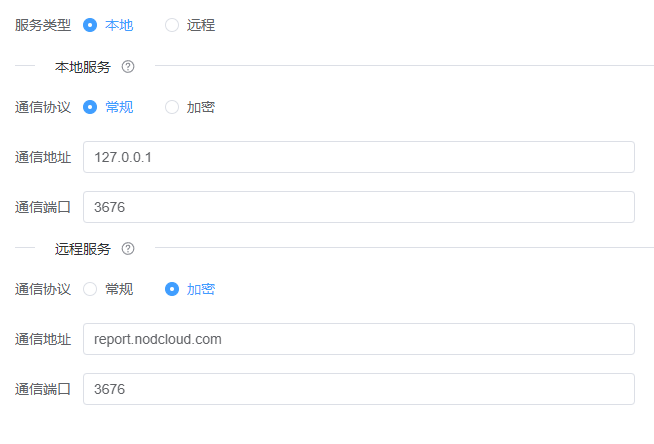Screen dimensions: 654x444
Task: Choose 常规 protocol under 本地服务
Action: pyautogui.click(x=90, y=107)
